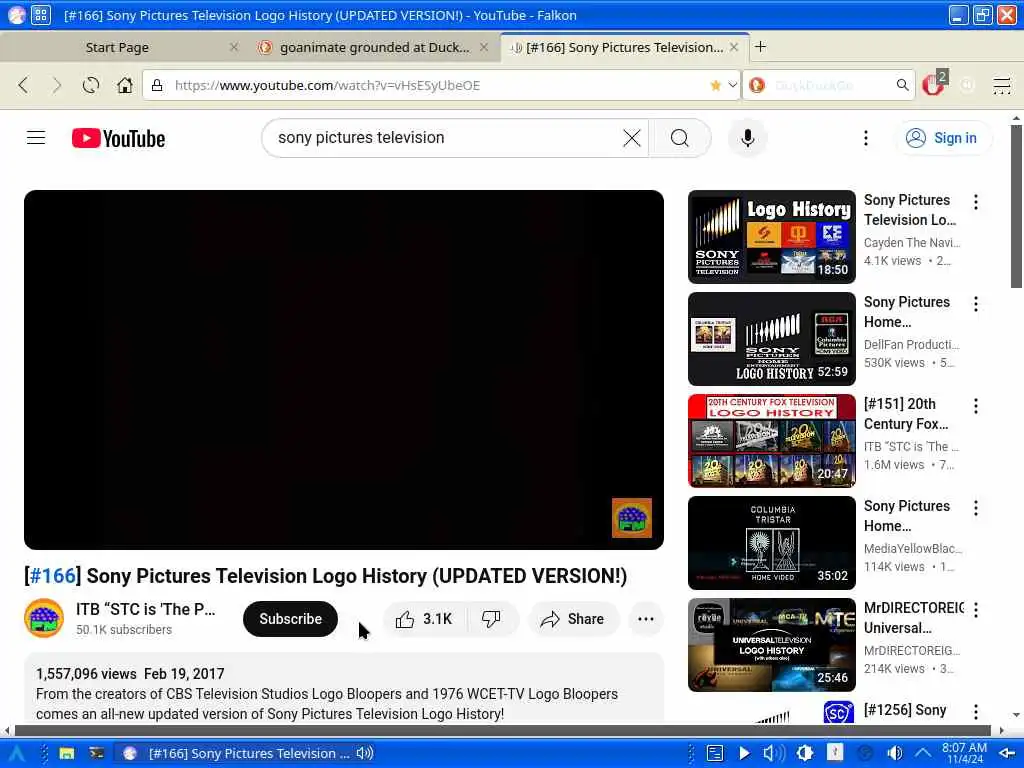The height and width of the screenshot is (768, 1024).
Task: Open the [#151] 20th Century Fox title
Action: (x=906, y=414)
